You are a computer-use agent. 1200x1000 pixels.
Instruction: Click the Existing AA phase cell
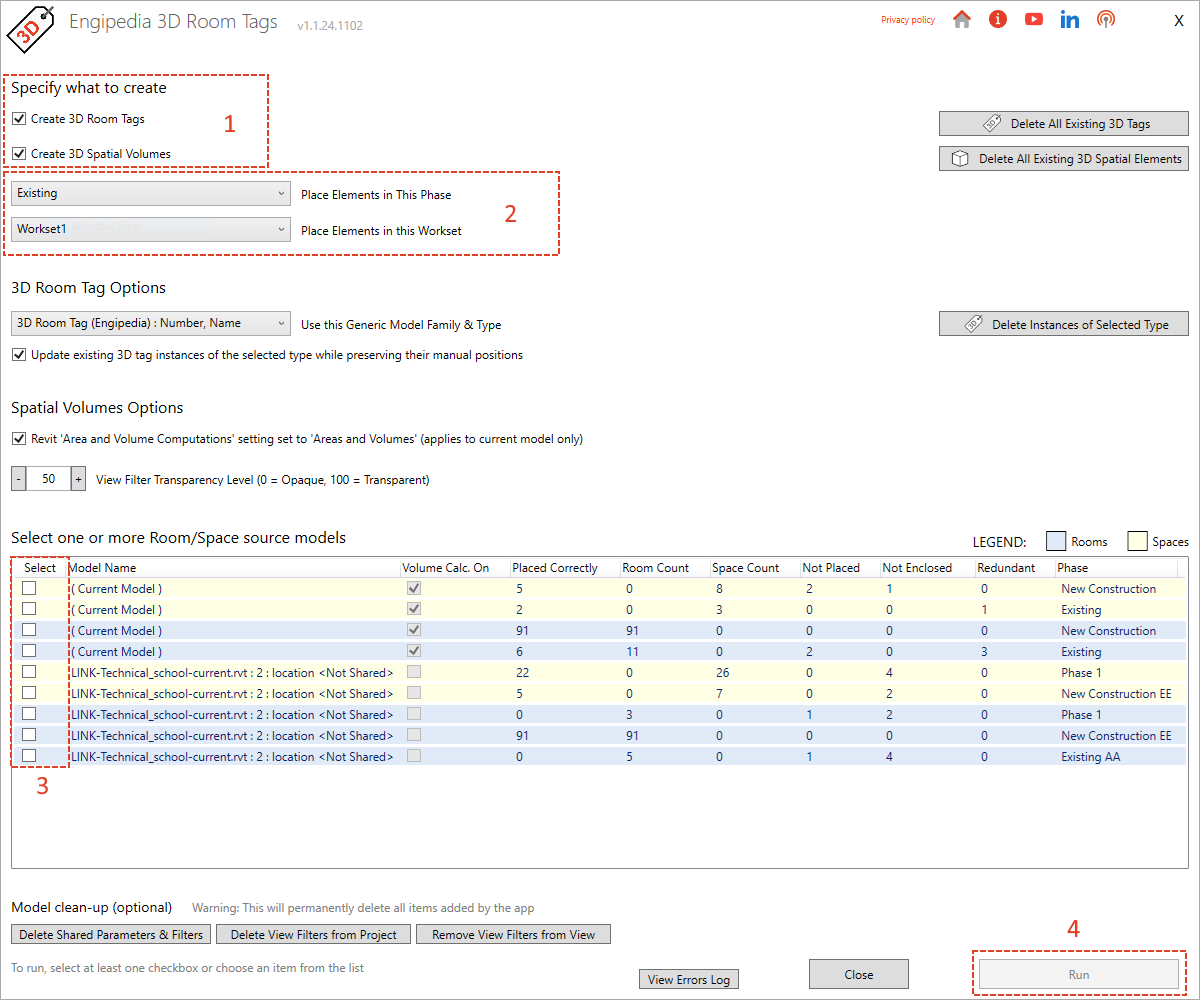pyautogui.click(x=1090, y=757)
